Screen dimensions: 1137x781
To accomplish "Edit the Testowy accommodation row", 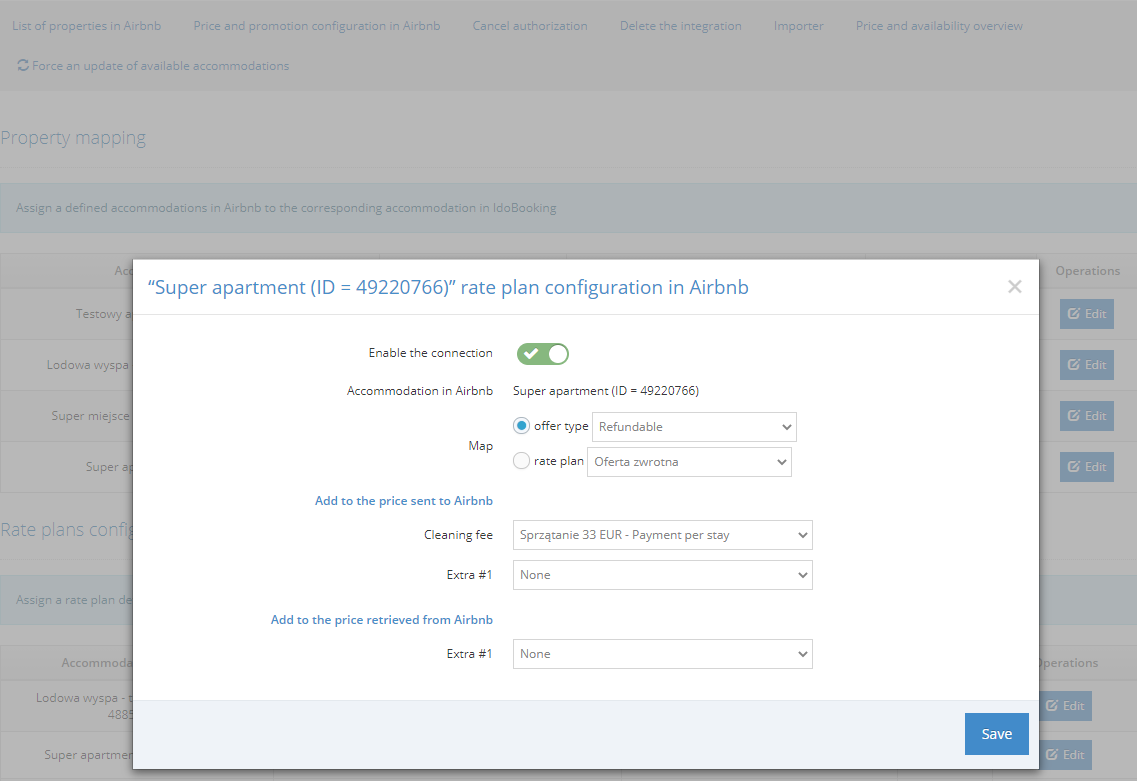I will point(1086,314).
